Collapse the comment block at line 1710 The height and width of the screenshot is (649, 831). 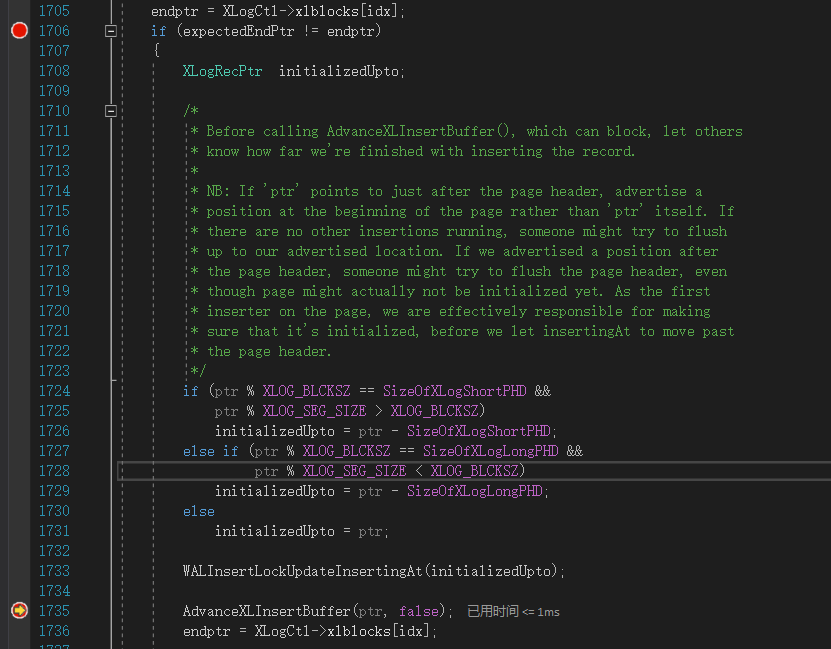[112, 110]
